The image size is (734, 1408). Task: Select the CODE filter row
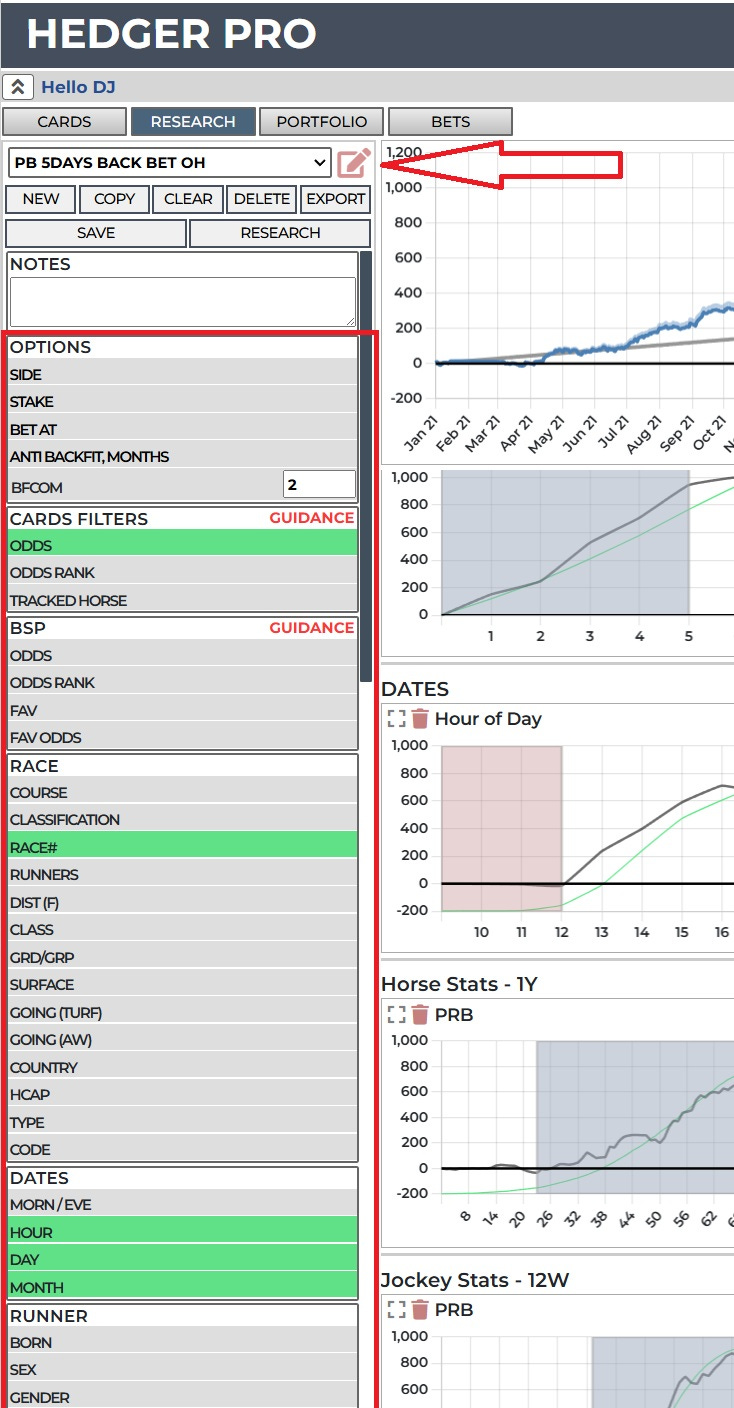(x=183, y=1150)
